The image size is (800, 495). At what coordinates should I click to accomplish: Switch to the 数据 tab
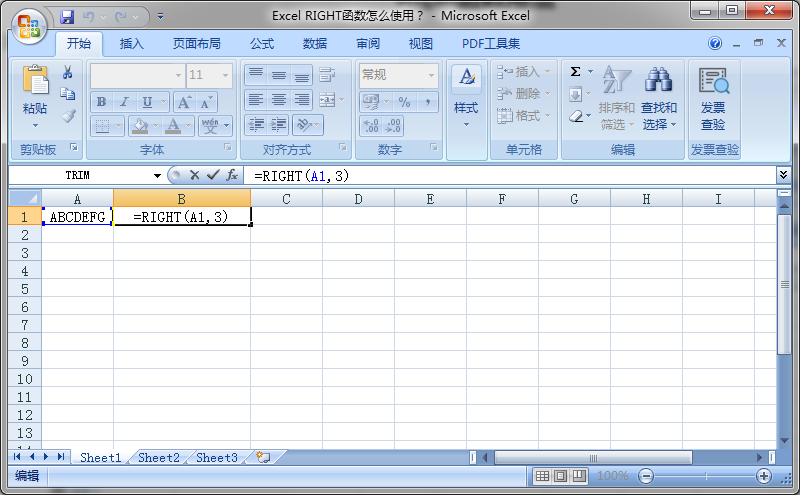(x=314, y=44)
